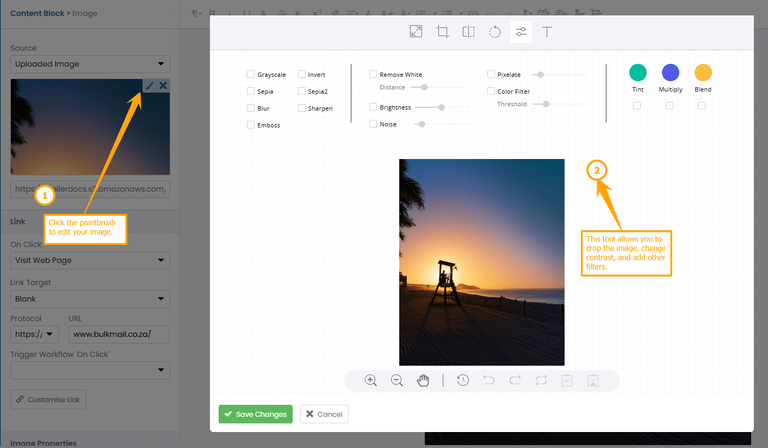Switch to the filters/adjustments sliders tool
Image resolution: width=768 pixels, height=448 pixels.
click(x=521, y=32)
